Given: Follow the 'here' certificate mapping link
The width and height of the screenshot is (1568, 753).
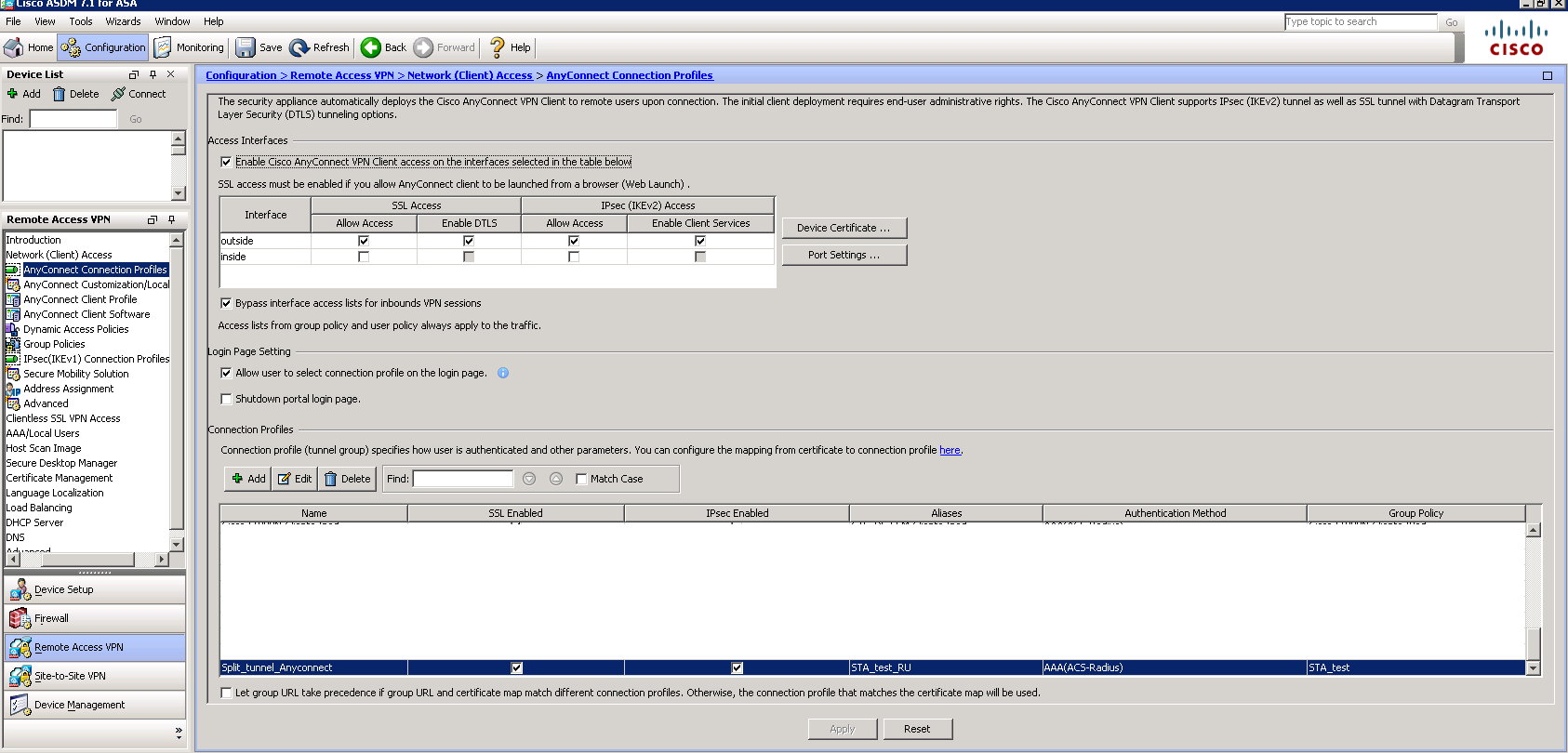Looking at the screenshot, I should [x=950, y=450].
